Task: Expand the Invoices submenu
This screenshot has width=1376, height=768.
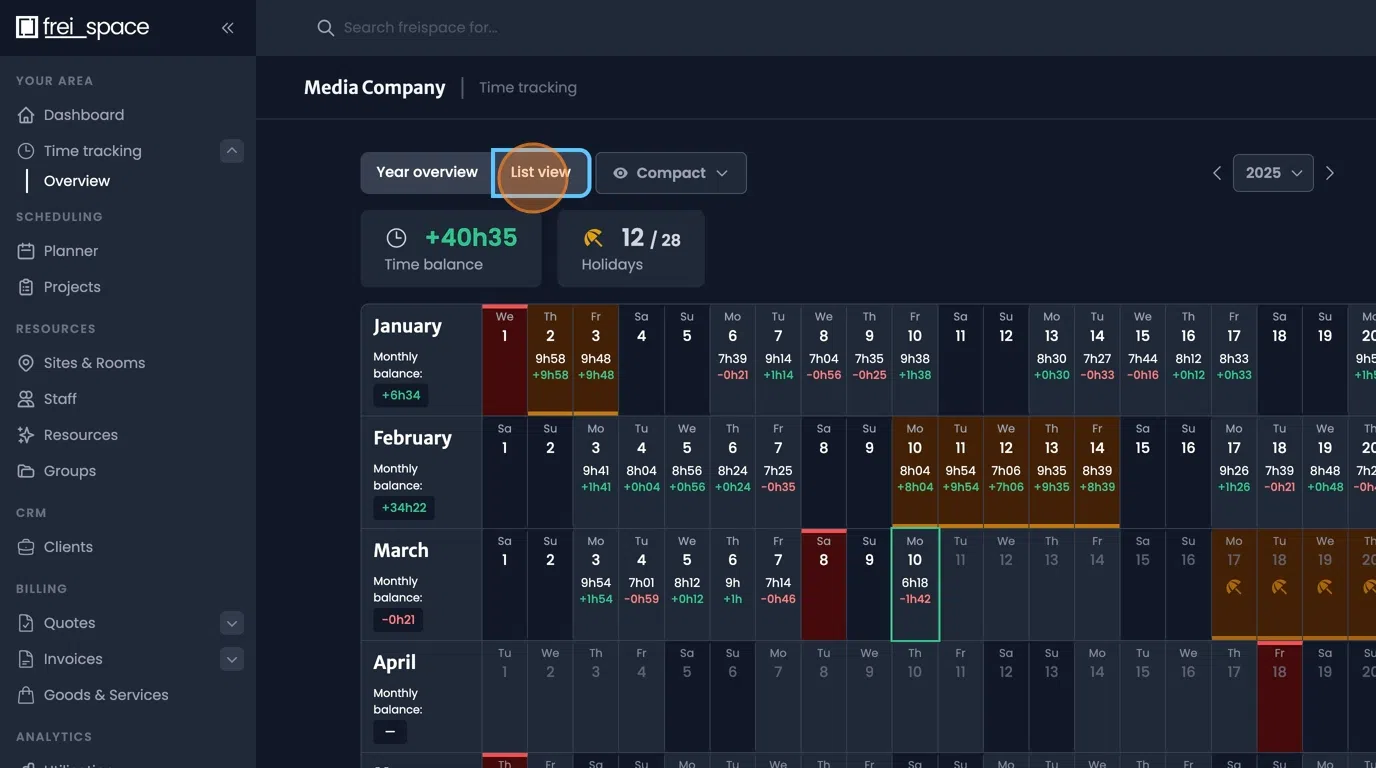Action: [x=231, y=659]
